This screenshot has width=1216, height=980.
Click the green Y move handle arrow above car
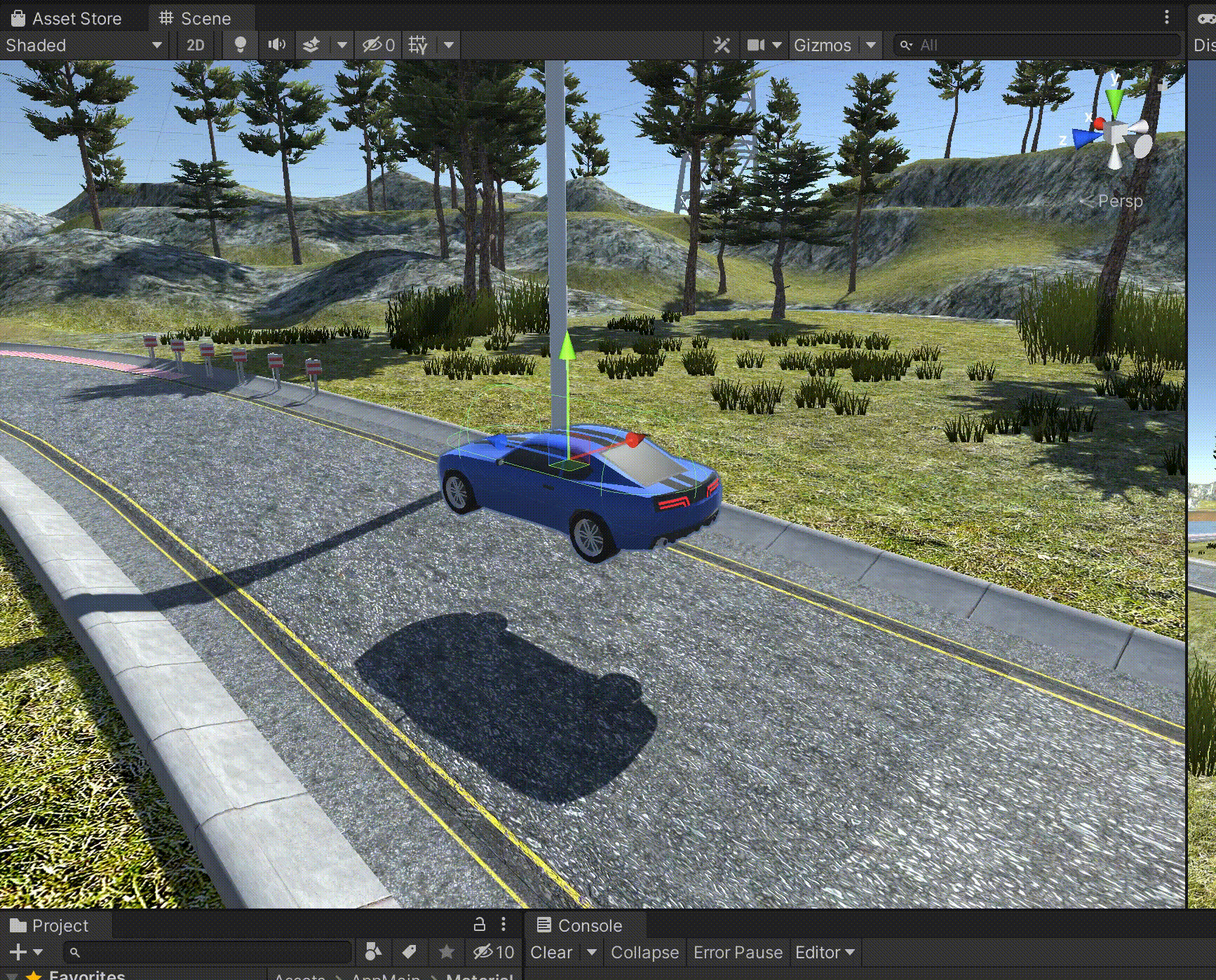click(x=567, y=346)
